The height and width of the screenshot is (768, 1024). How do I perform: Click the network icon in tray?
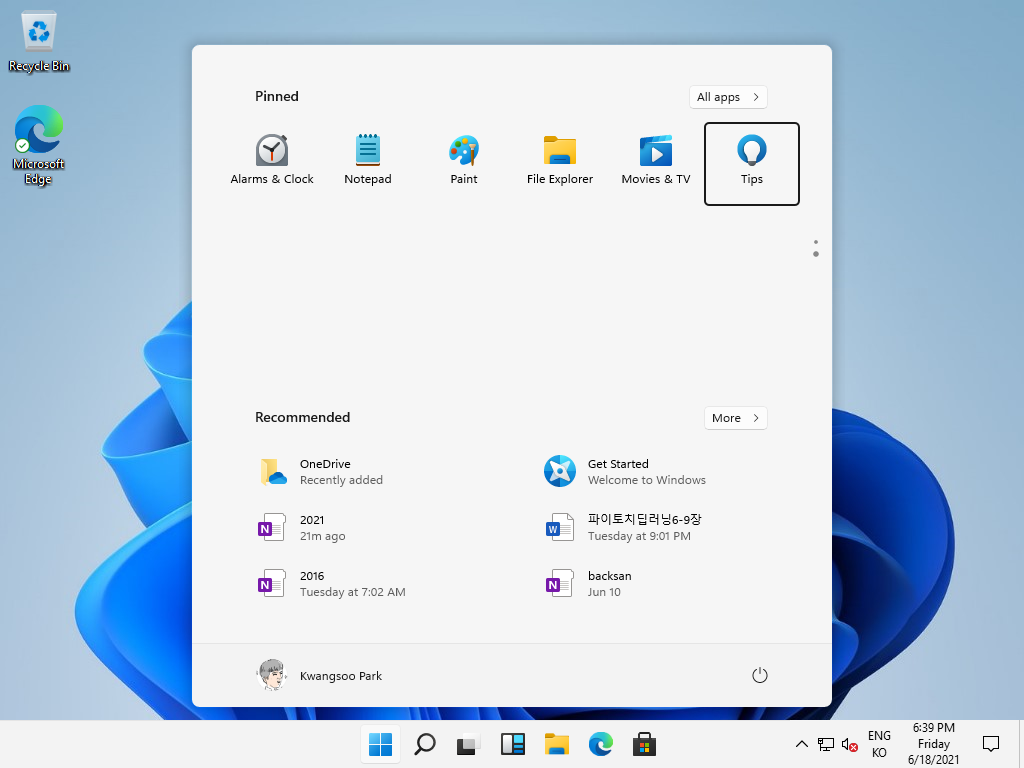tap(825, 744)
